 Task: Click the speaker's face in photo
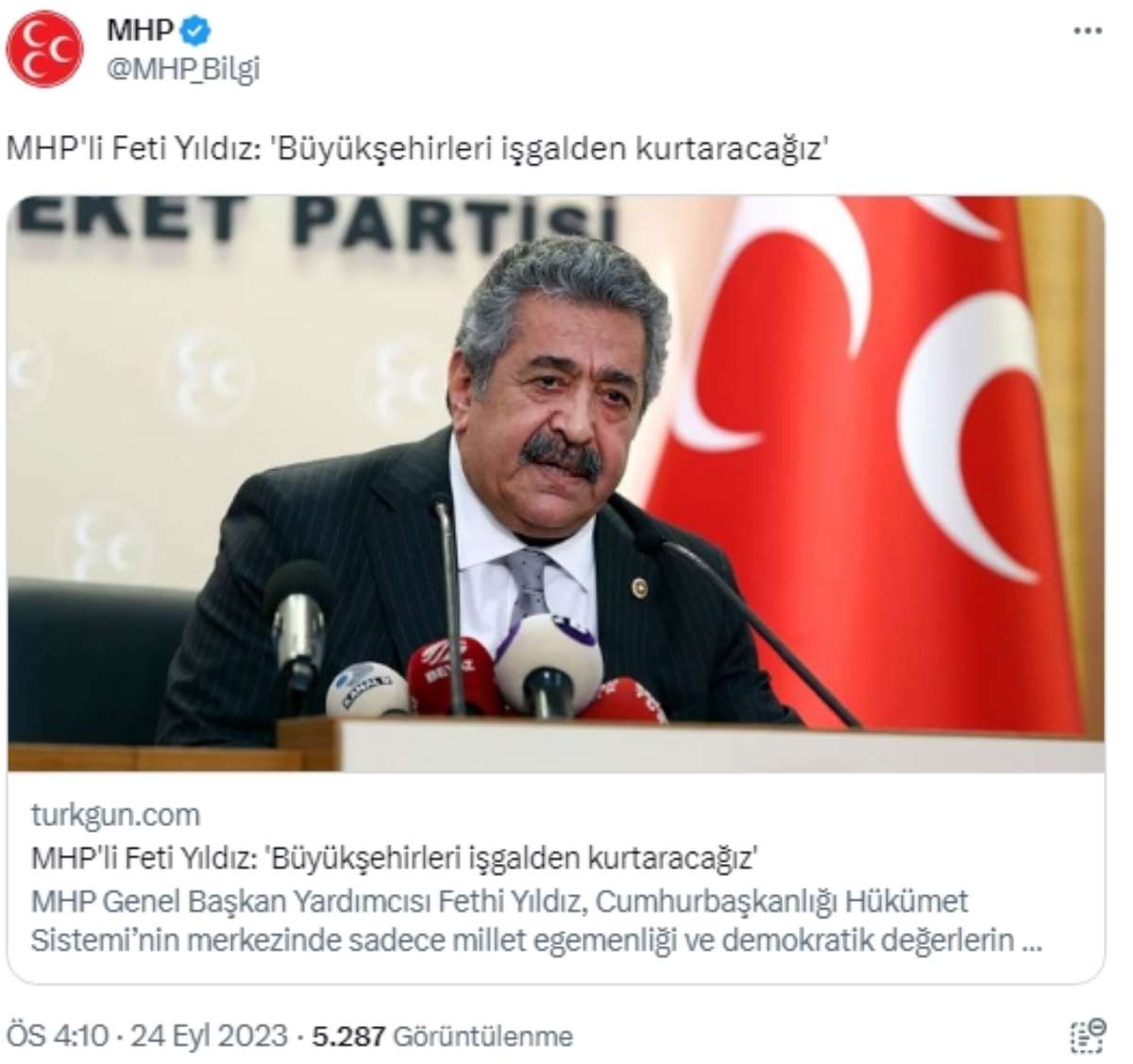(555, 415)
